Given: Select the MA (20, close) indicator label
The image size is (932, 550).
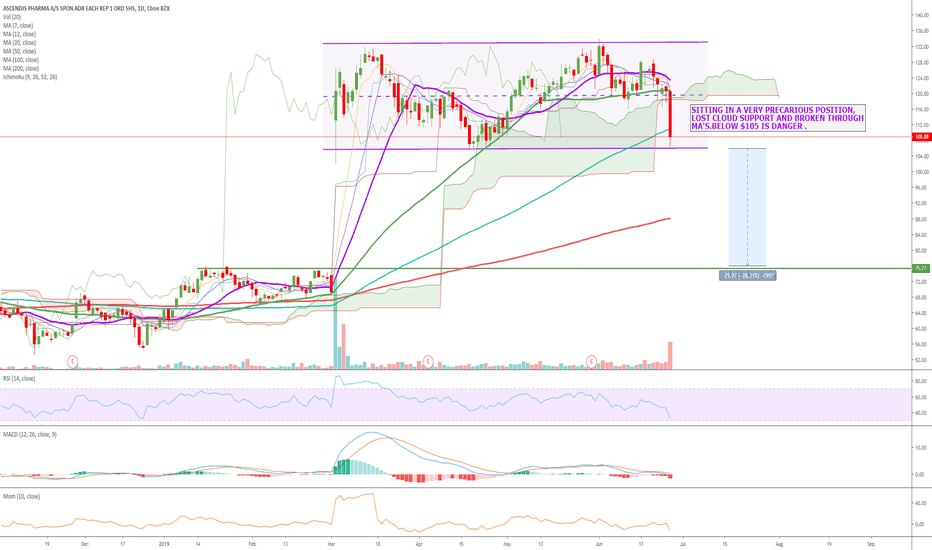Looking at the screenshot, I should [x=19, y=43].
